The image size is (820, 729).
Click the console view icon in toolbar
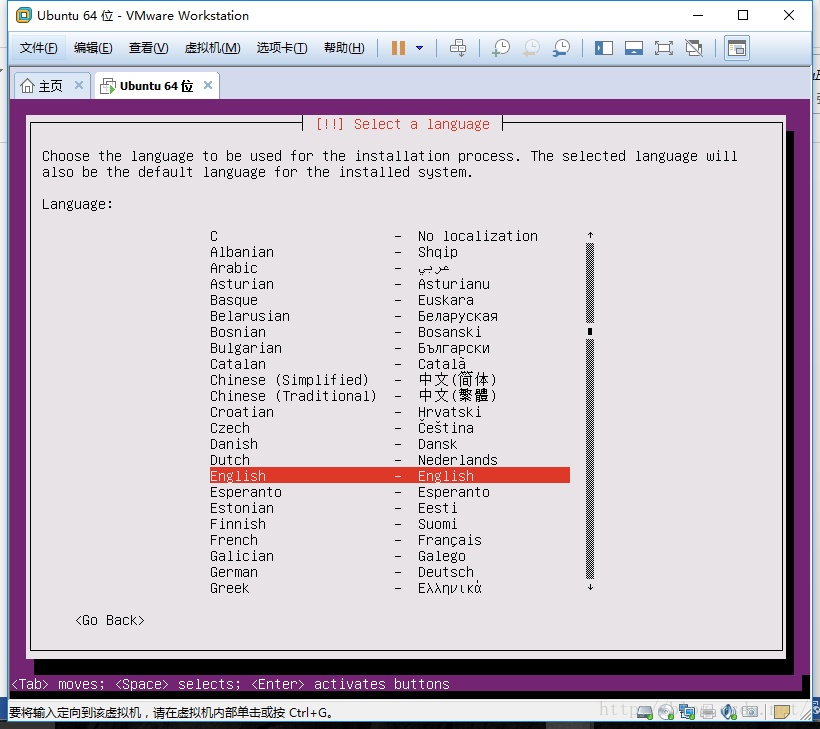(x=737, y=48)
